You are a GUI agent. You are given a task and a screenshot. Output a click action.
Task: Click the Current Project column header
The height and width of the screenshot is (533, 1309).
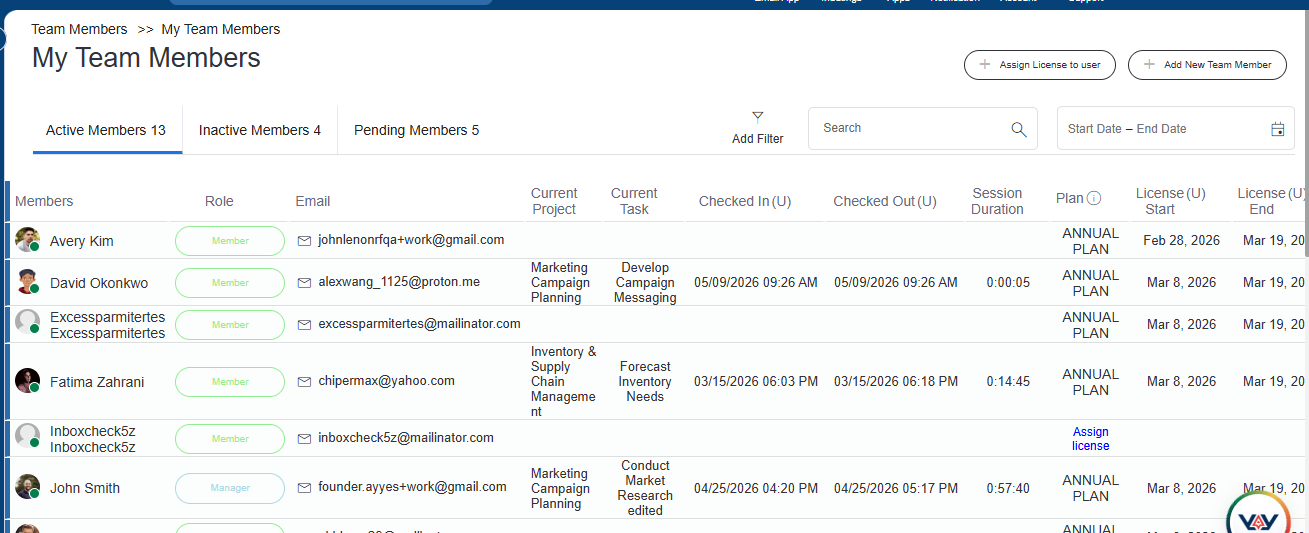tap(554, 201)
